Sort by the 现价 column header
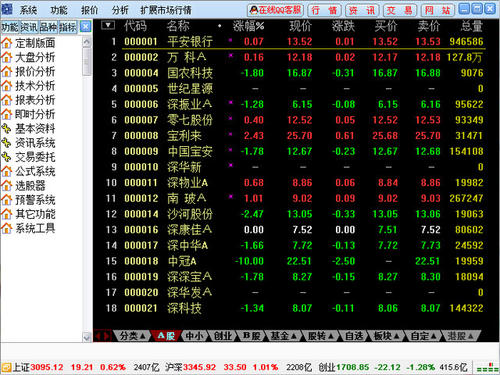The image size is (500, 375). 300,26
